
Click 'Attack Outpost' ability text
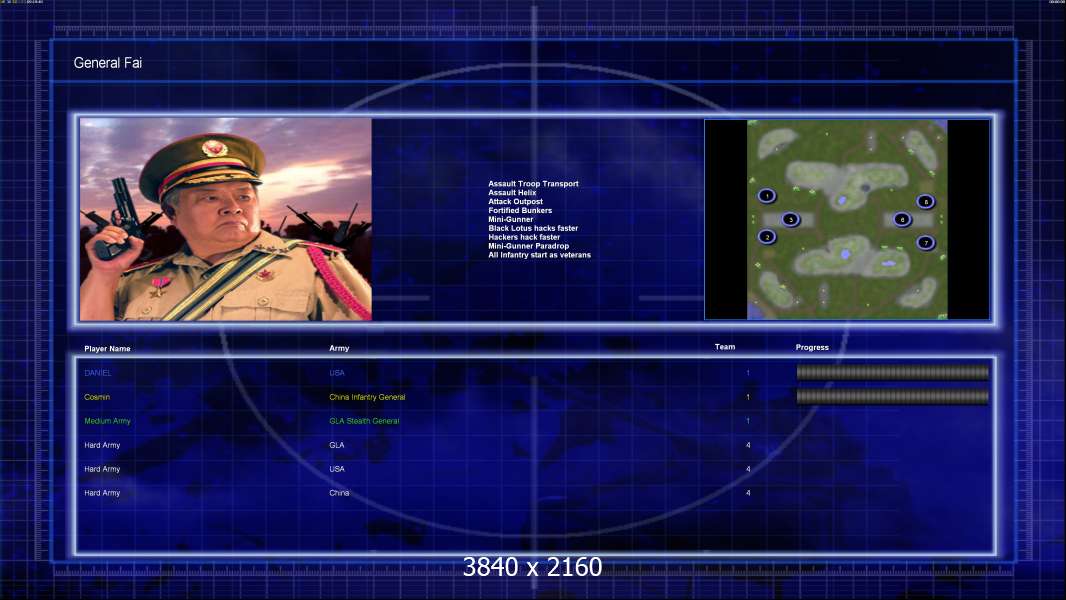click(515, 201)
